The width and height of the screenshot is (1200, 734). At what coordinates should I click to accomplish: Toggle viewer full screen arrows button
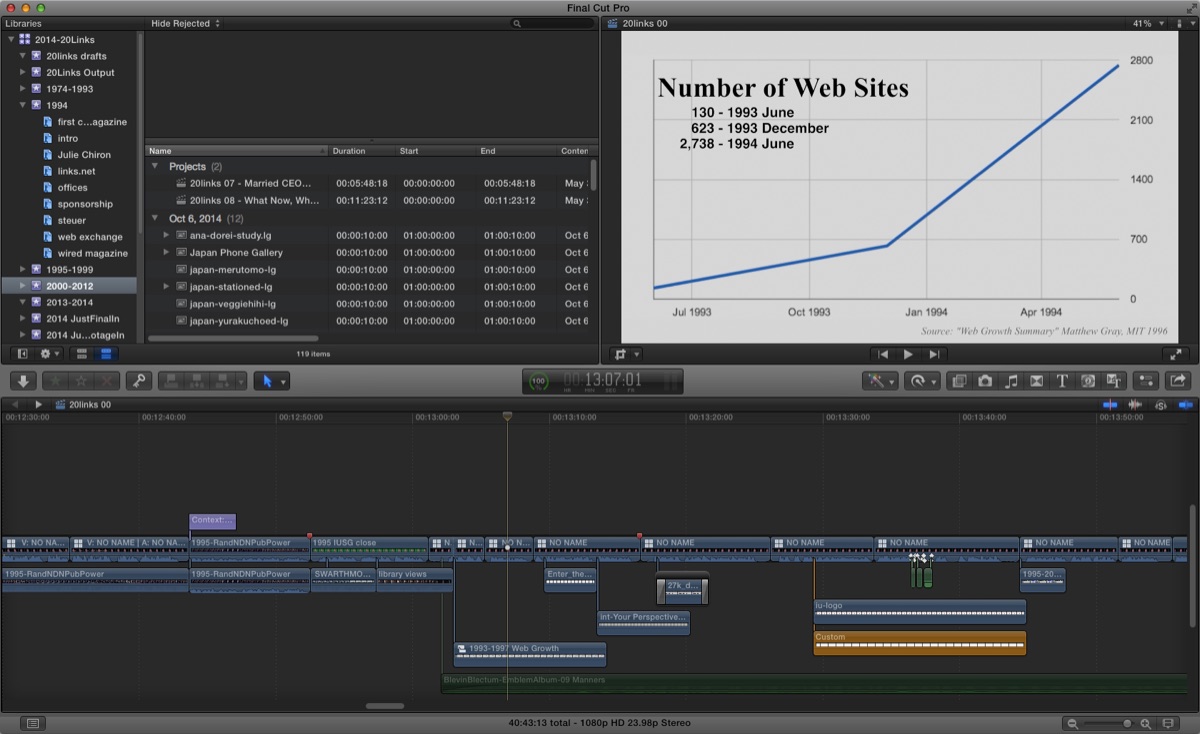pyautogui.click(x=1177, y=354)
